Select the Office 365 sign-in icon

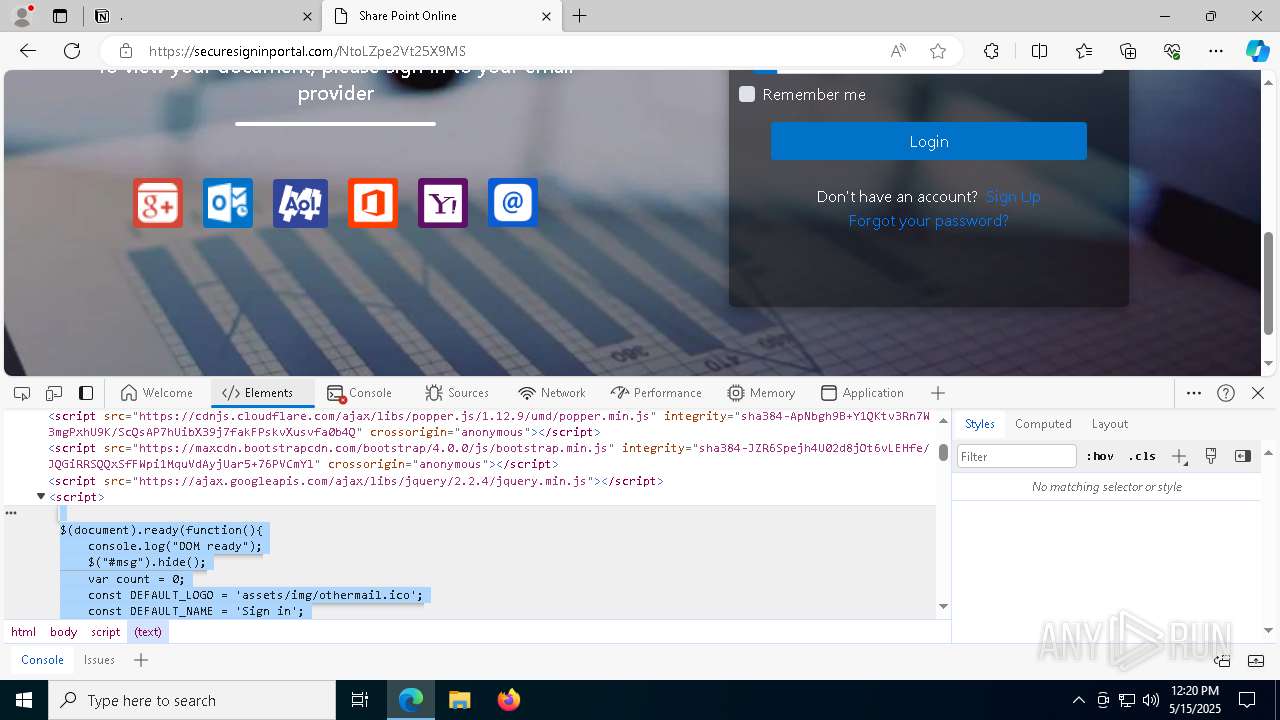373,203
